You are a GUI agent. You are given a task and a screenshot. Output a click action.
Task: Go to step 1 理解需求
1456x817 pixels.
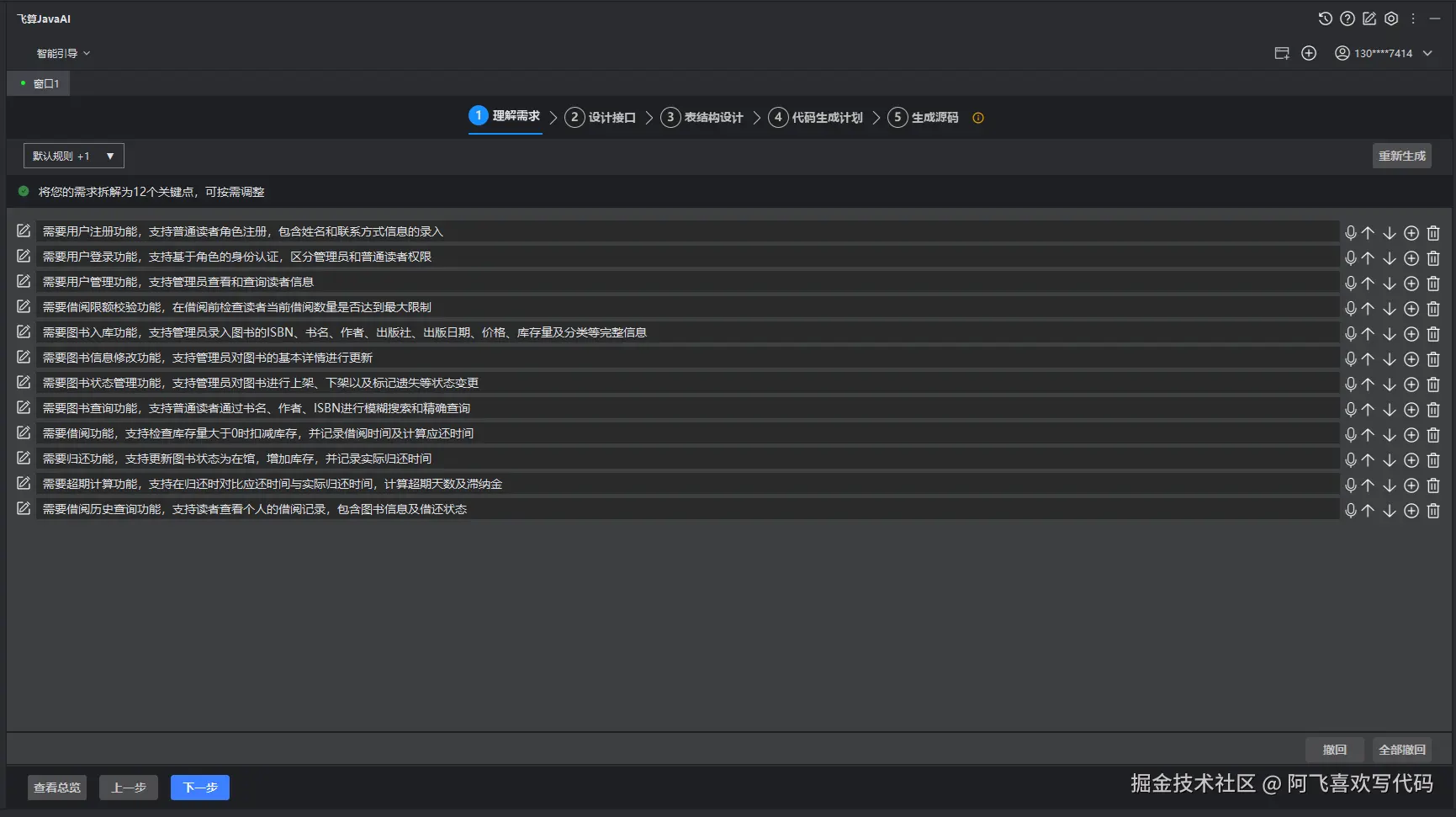coord(505,116)
